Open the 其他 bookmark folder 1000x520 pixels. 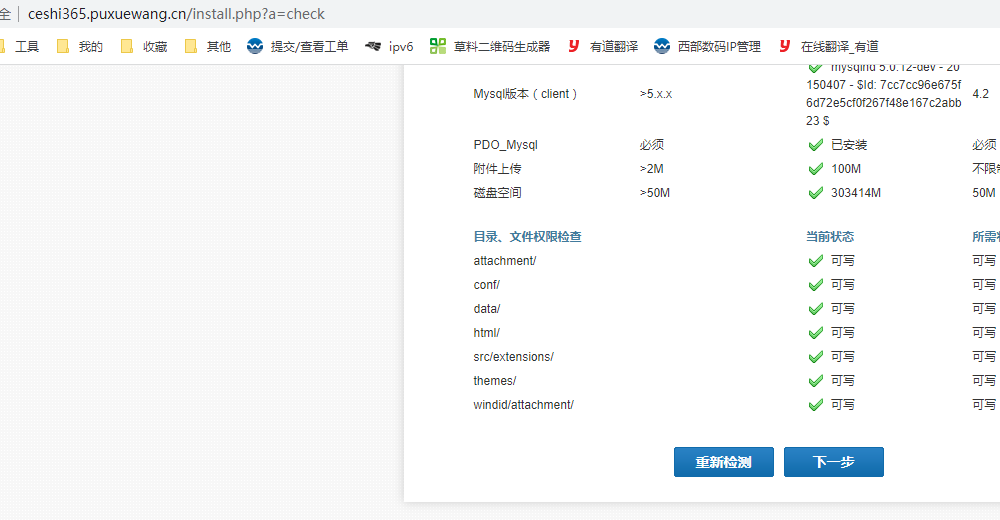click(x=207, y=47)
